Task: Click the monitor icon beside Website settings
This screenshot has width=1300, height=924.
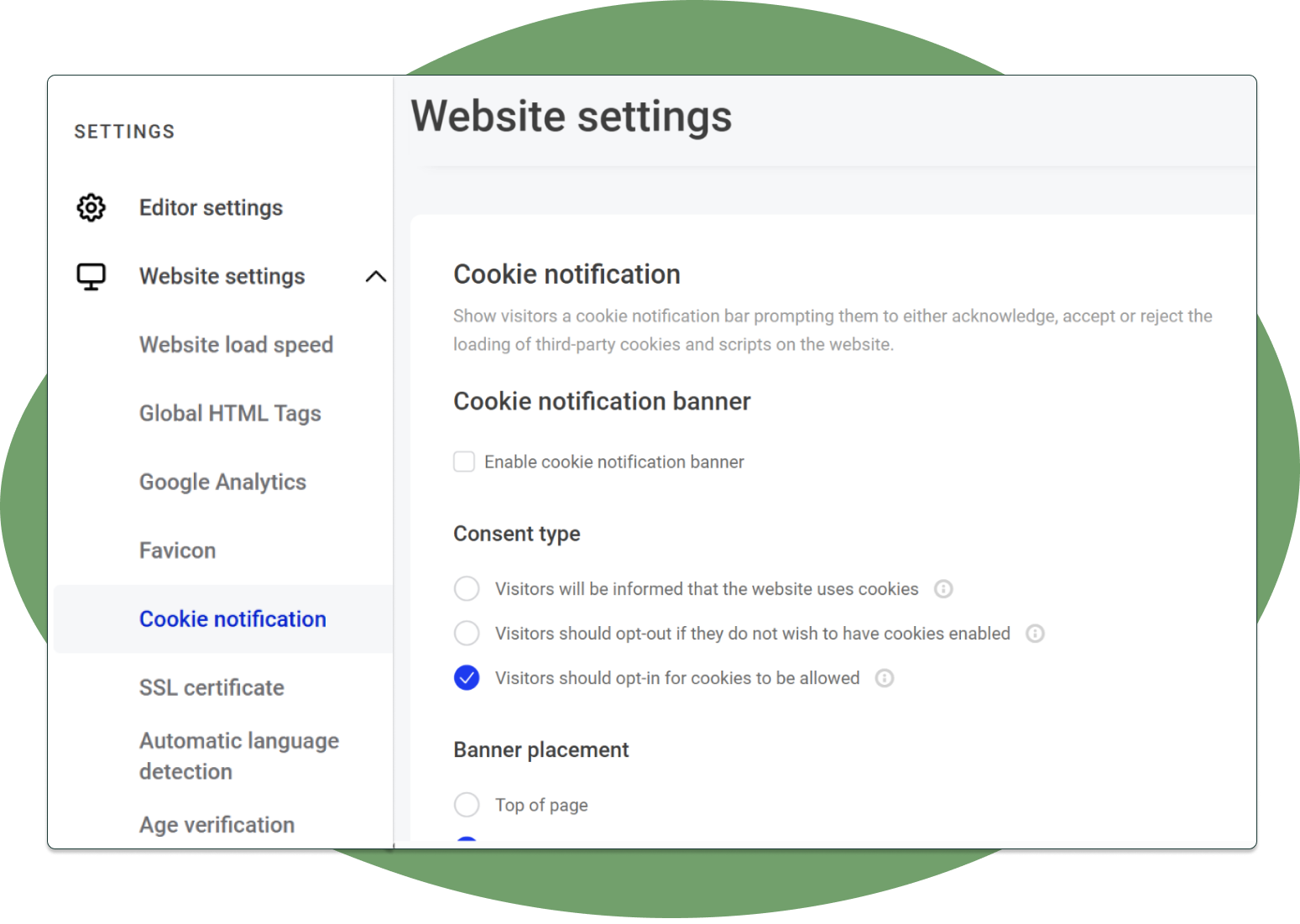Action: pyautogui.click(x=91, y=276)
